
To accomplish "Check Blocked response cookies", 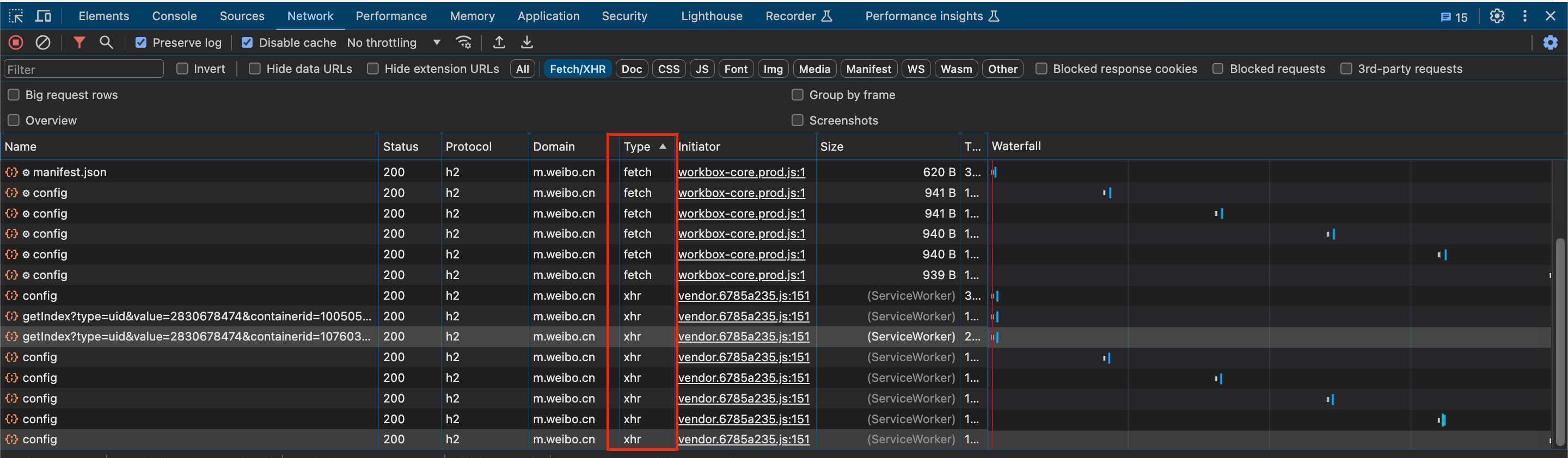I will [x=1042, y=69].
